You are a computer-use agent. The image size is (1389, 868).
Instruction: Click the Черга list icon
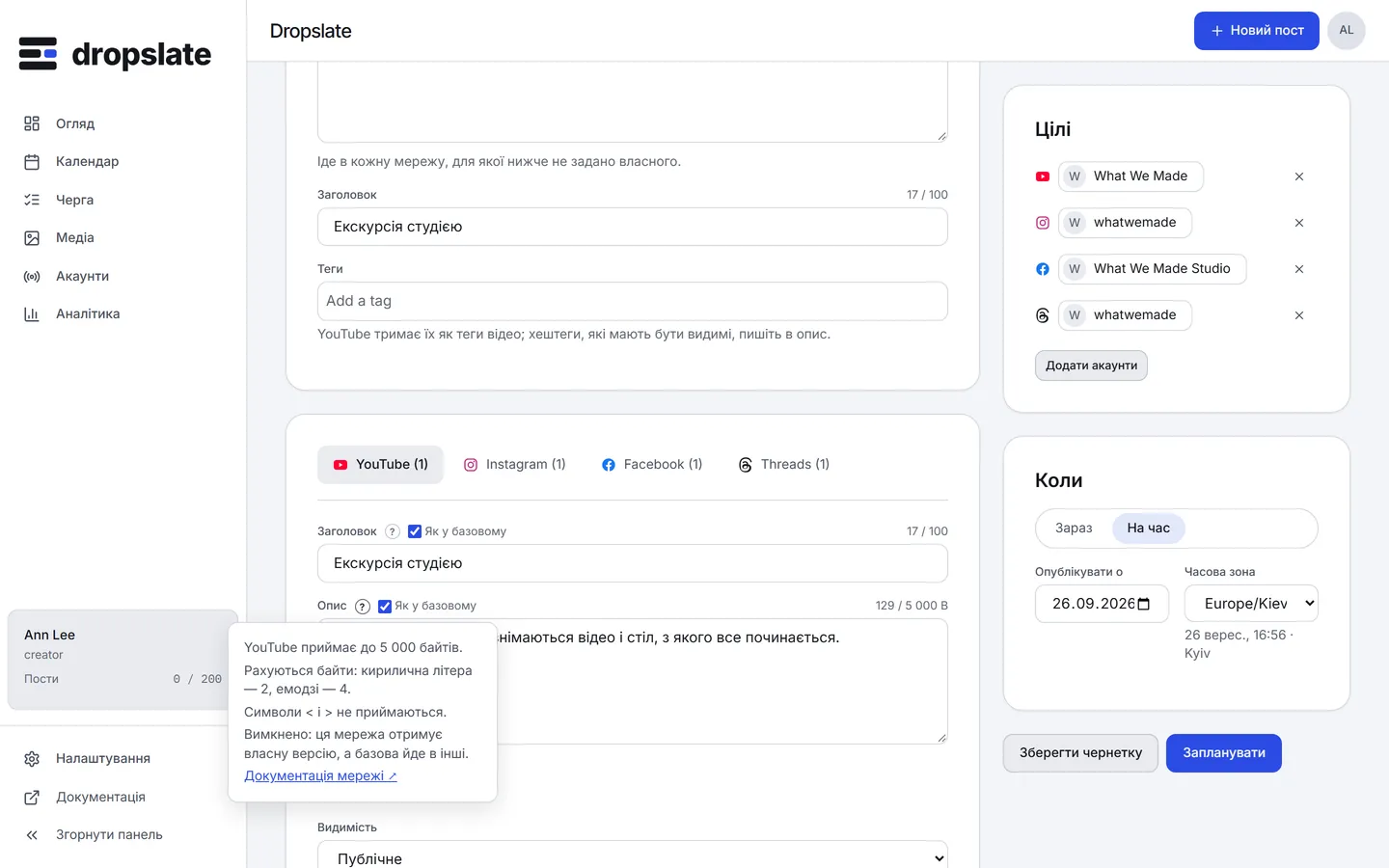click(x=32, y=200)
